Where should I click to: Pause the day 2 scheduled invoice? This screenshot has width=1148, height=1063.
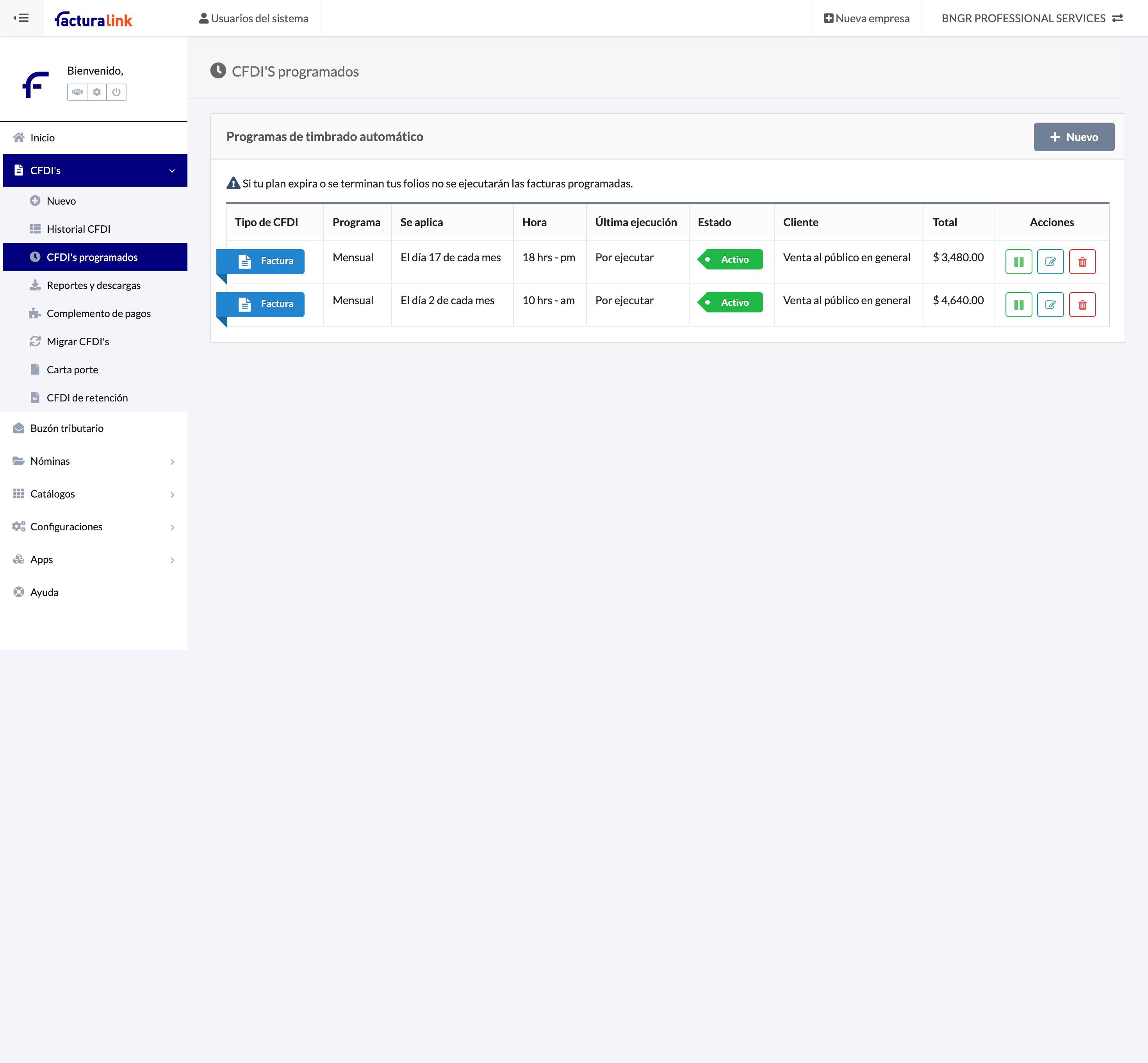coord(1018,305)
